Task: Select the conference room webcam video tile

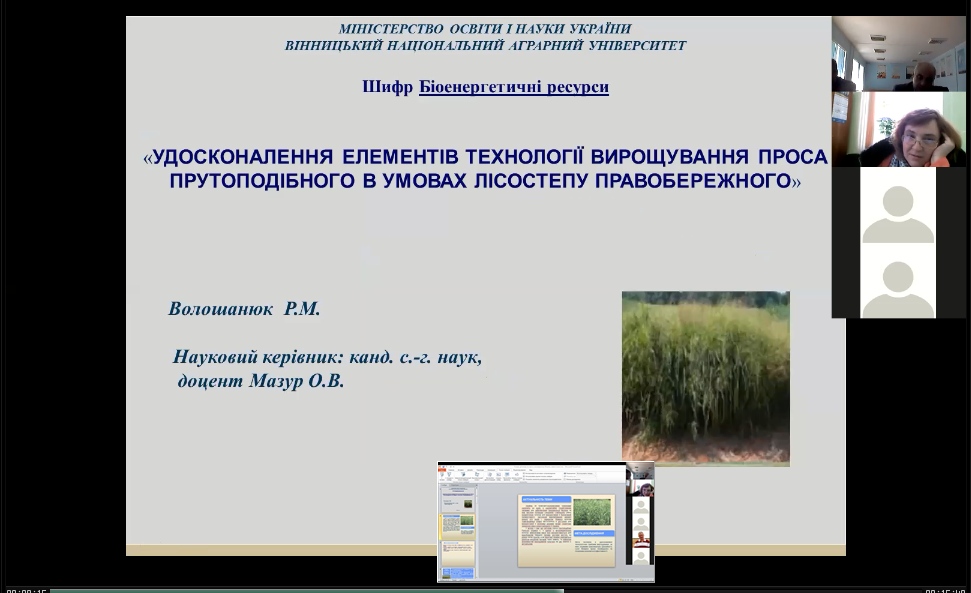Action: point(899,54)
